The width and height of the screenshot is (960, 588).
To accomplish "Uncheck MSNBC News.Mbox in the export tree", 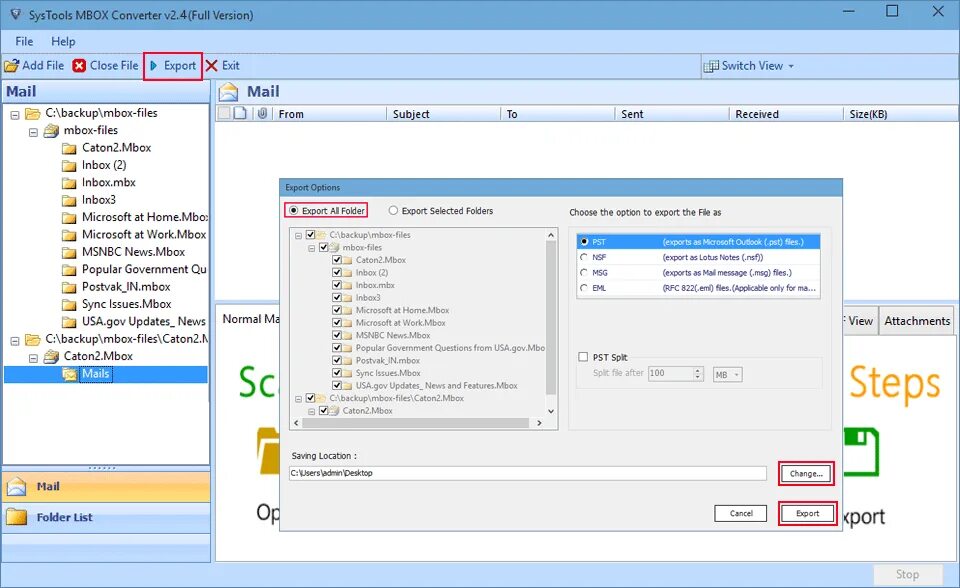I will [x=337, y=335].
